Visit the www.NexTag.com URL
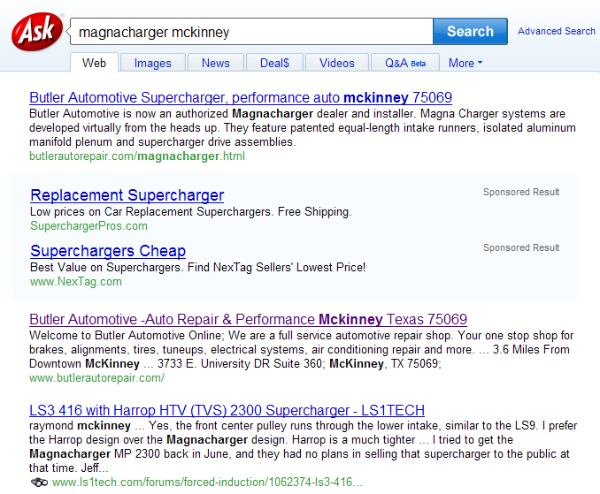Screen dimensions: 600x494 tap(76, 282)
